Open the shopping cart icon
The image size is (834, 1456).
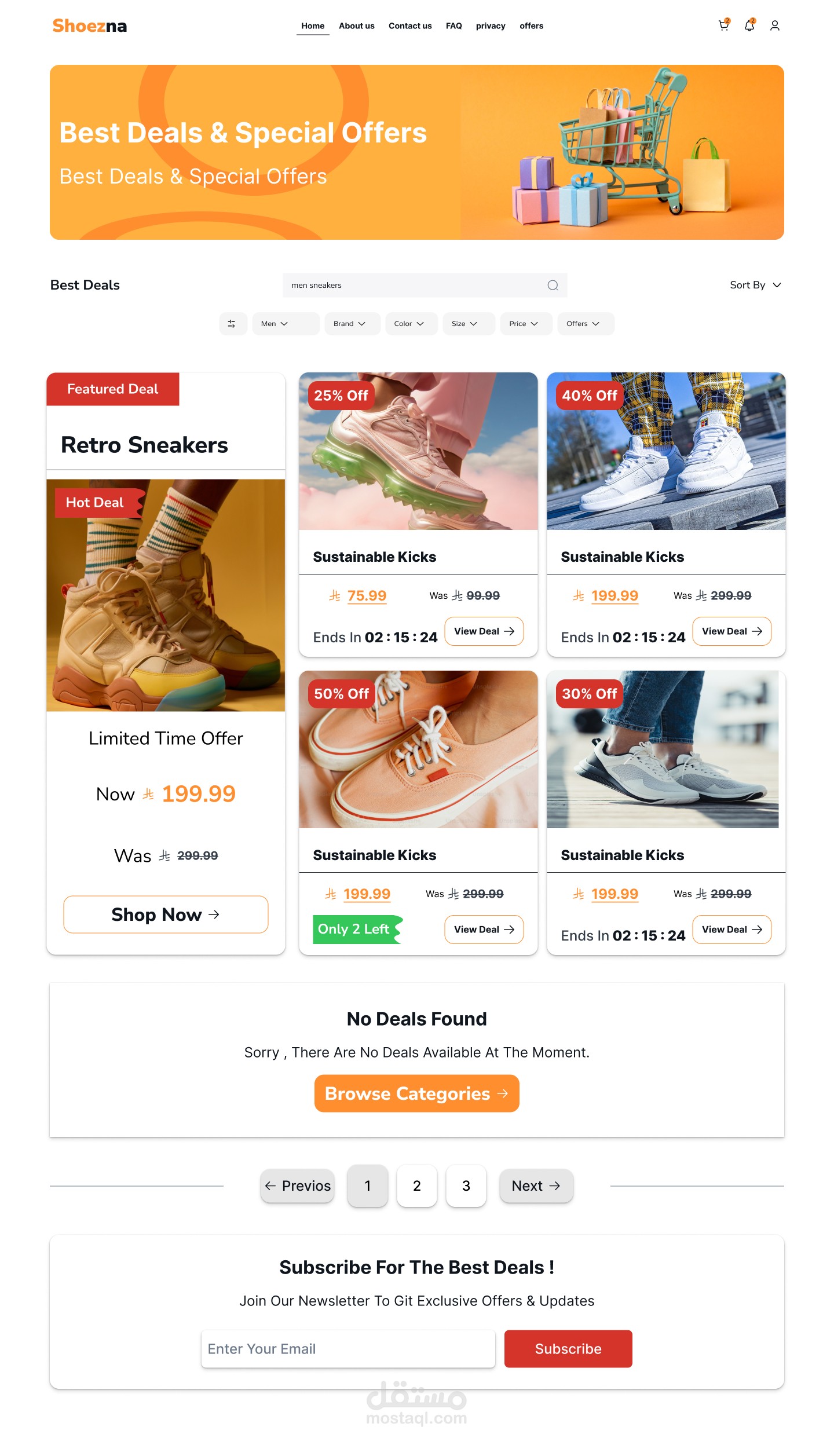pos(723,25)
